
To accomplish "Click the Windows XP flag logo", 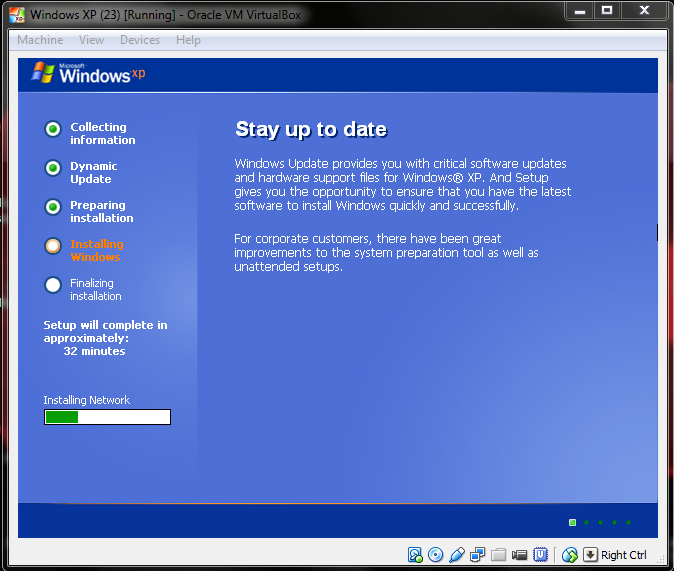I will tap(43, 73).
